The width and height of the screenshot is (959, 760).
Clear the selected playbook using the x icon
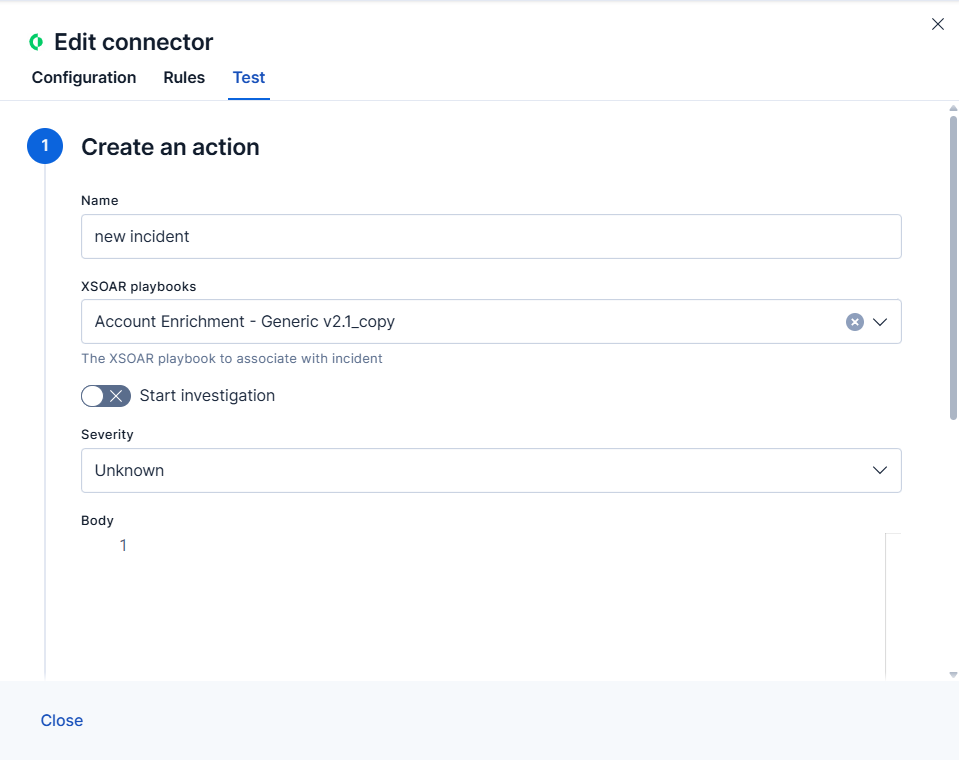(854, 321)
